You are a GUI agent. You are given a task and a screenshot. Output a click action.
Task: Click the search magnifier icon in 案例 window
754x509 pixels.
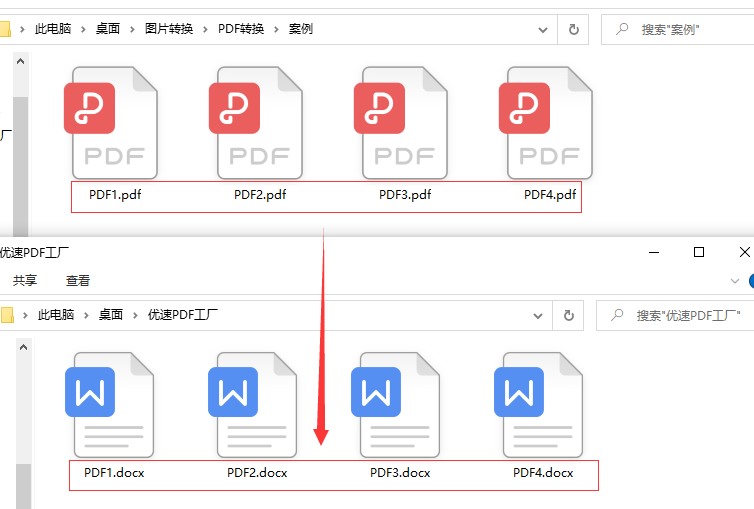click(622, 29)
